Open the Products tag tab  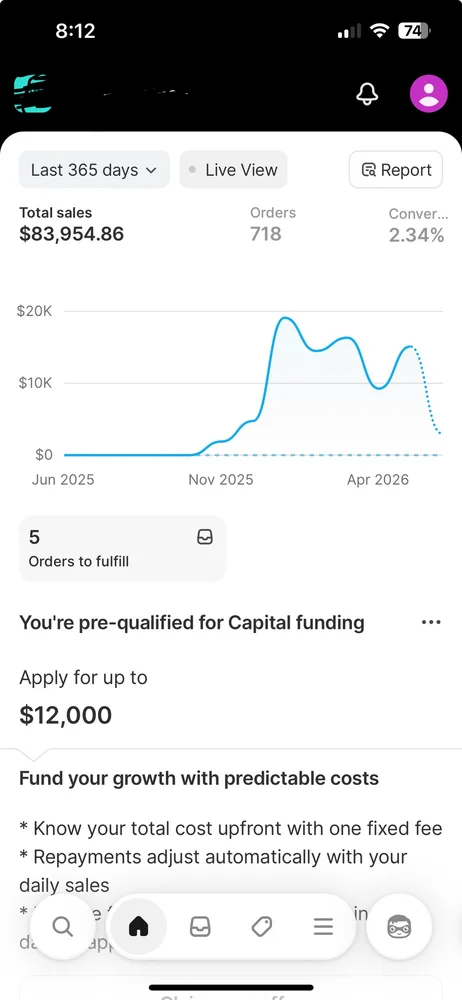(262, 927)
